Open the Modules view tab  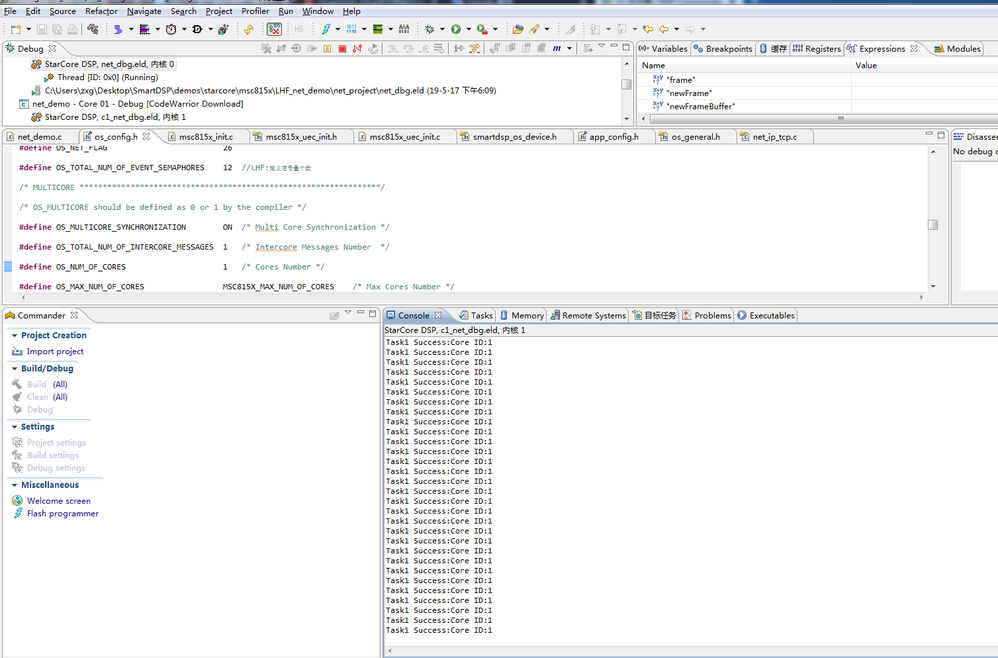point(957,48)
